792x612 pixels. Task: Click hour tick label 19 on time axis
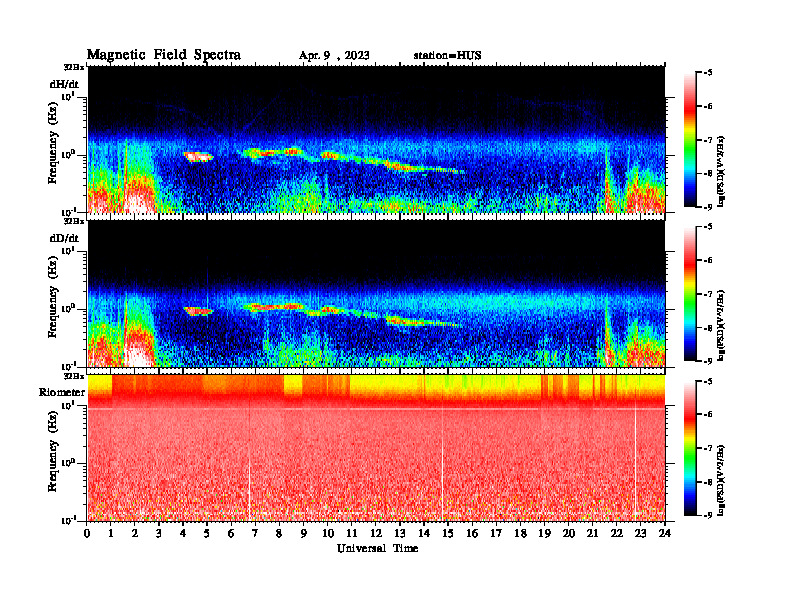coord(544,533)
